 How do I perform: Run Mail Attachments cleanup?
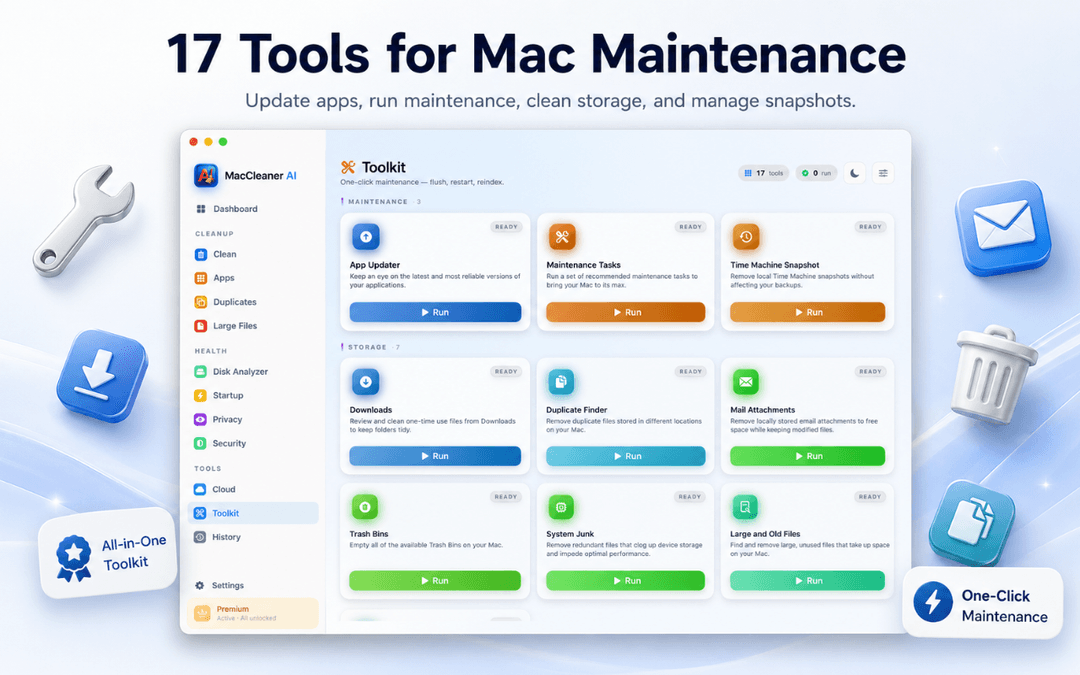coord(807,456)
